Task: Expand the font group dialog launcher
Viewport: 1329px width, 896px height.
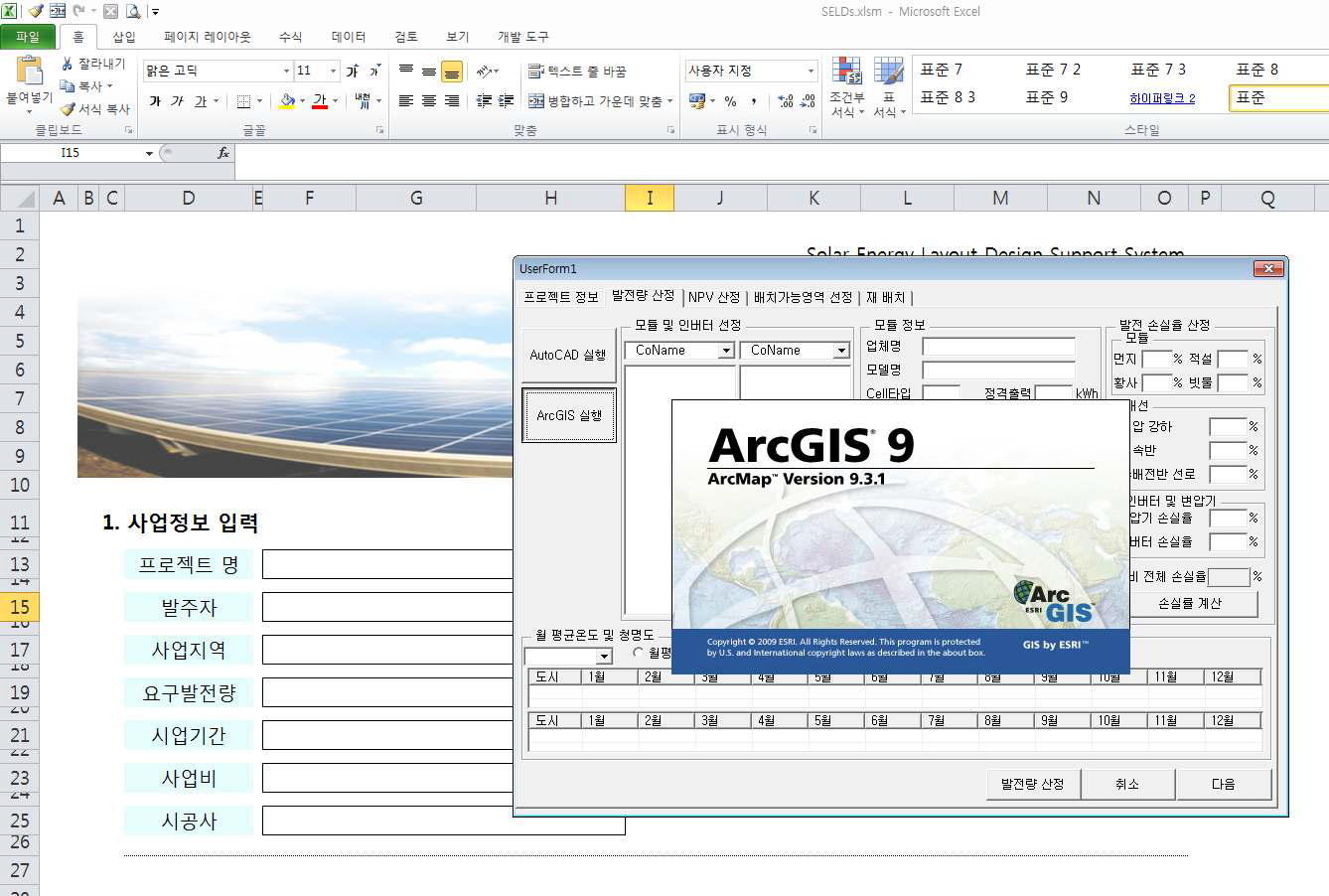Action: point(380,130)
